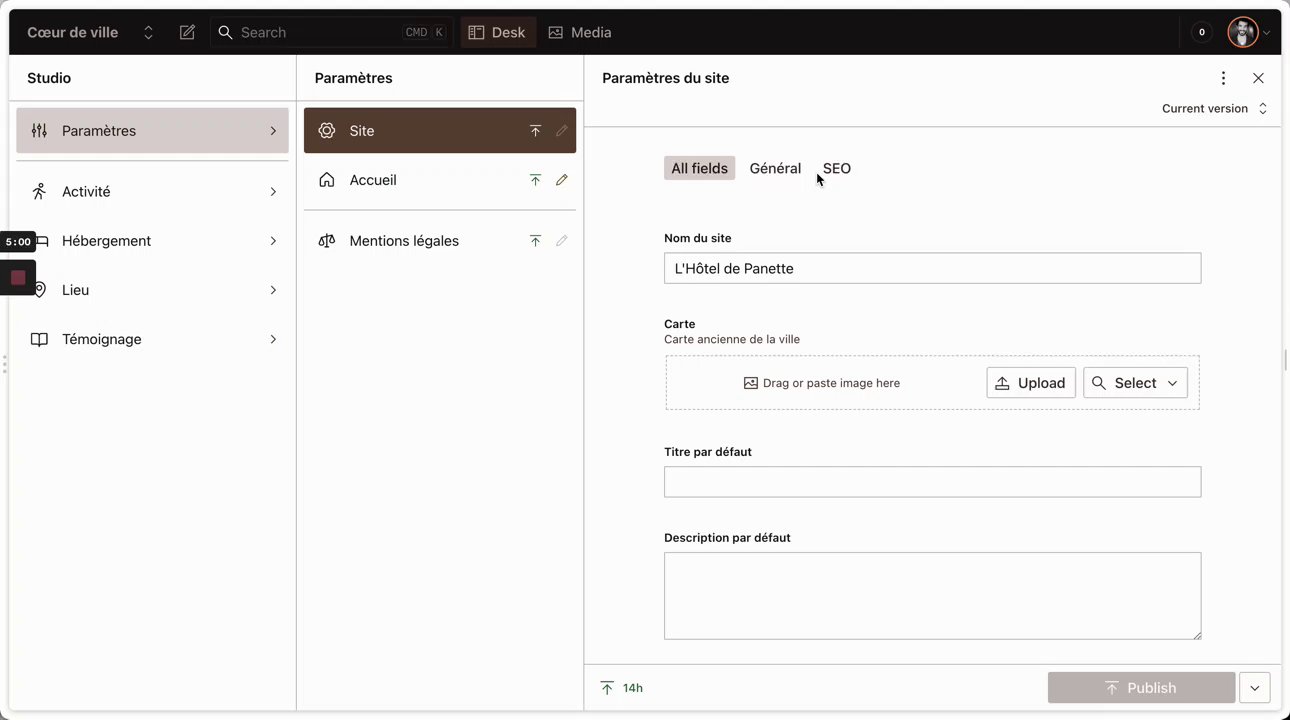Screen dimensions: 1290x720
Task: Expand the Select image dropdown
Action: coord(1135,383)
